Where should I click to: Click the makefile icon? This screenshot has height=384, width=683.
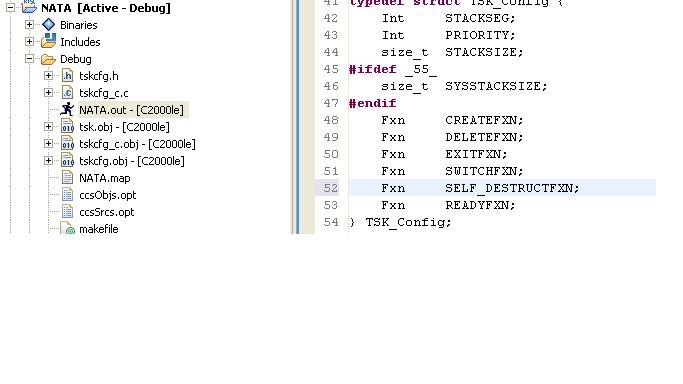(68, 228)
